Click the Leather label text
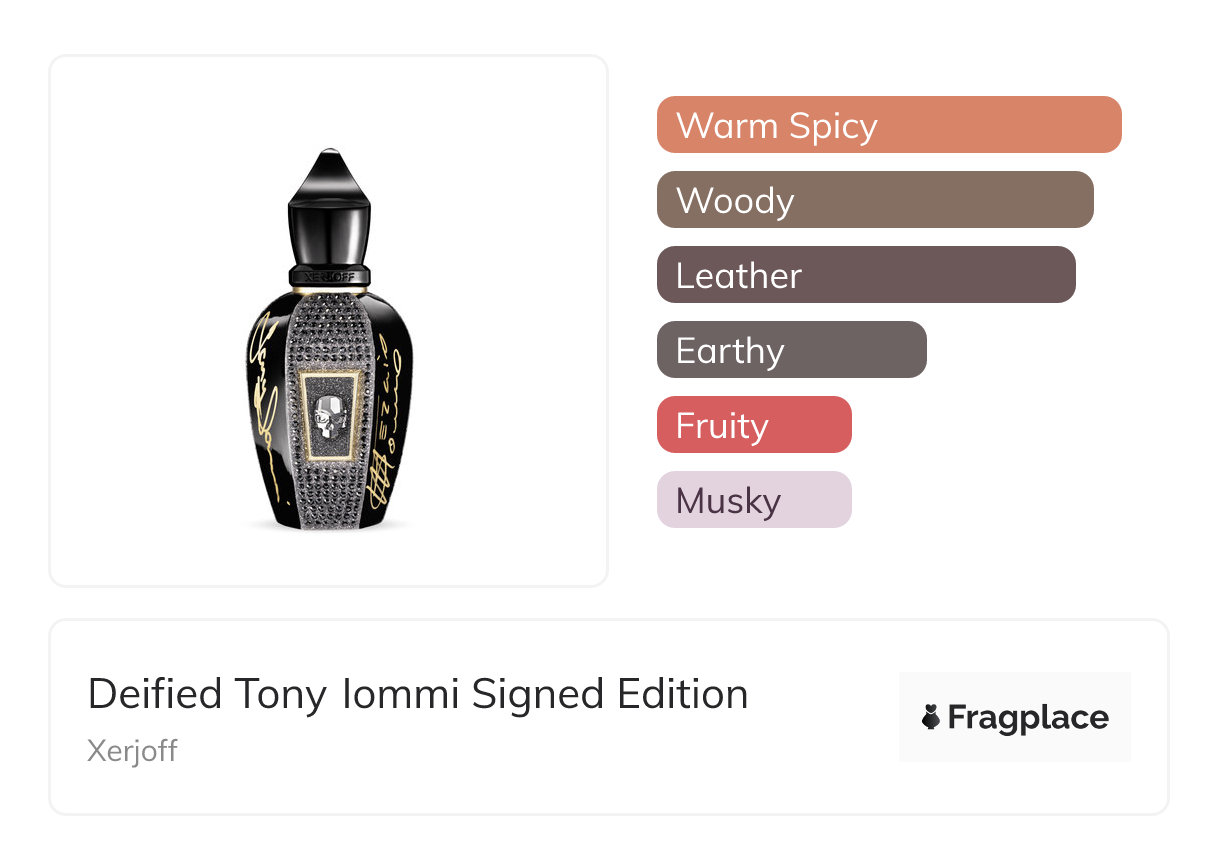The width and height of the screenshot is (1218, 864). 739,276
